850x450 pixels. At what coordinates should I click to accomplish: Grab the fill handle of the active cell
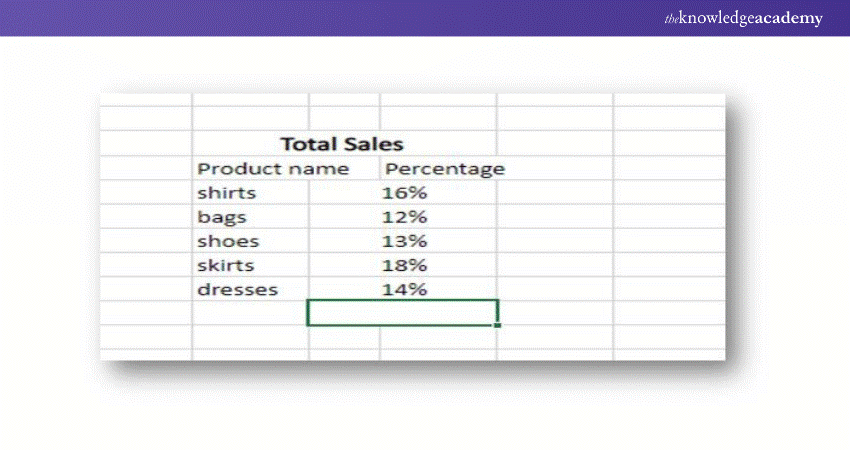[x=497, y=324]
